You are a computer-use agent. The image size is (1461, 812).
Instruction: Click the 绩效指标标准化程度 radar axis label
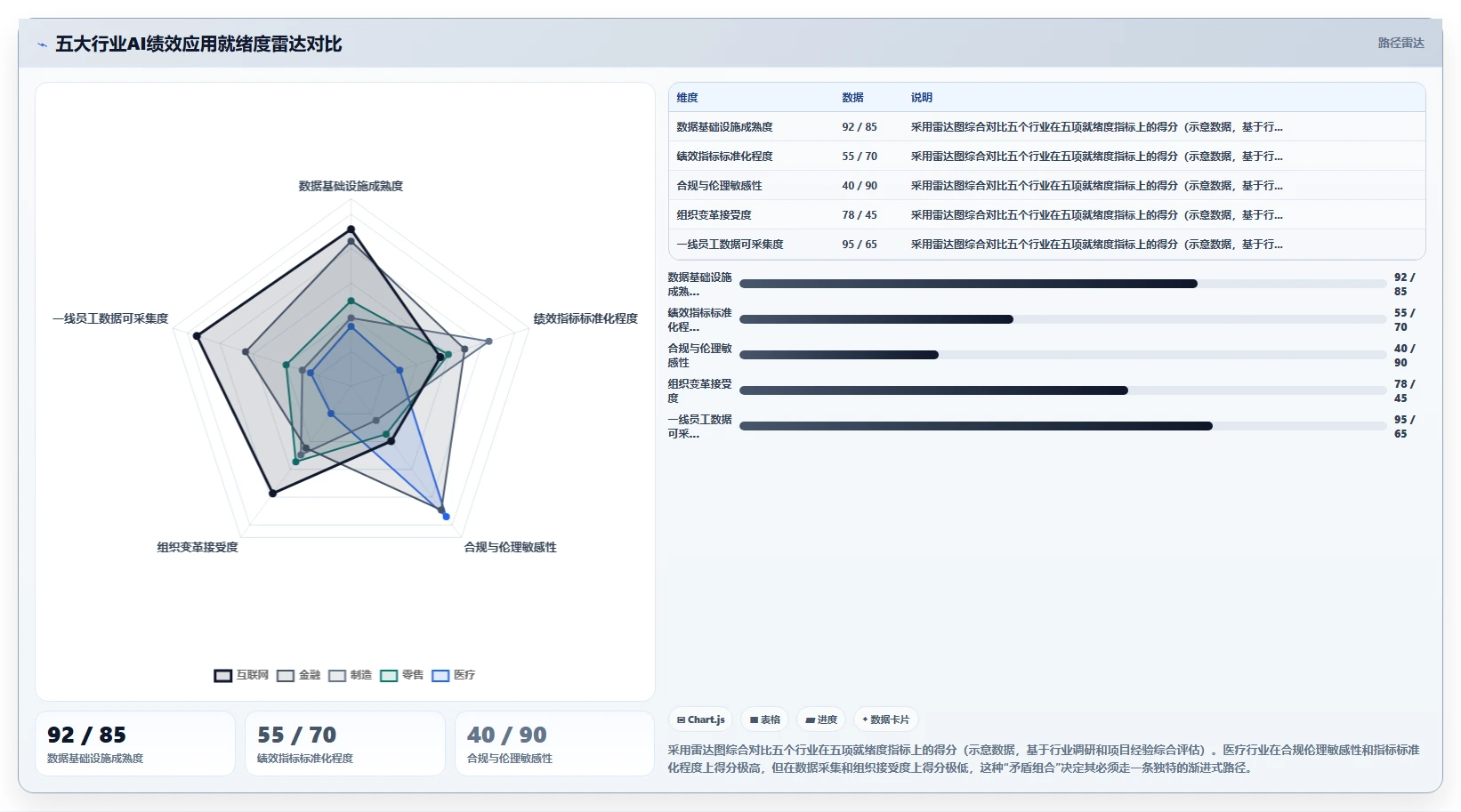585,318
